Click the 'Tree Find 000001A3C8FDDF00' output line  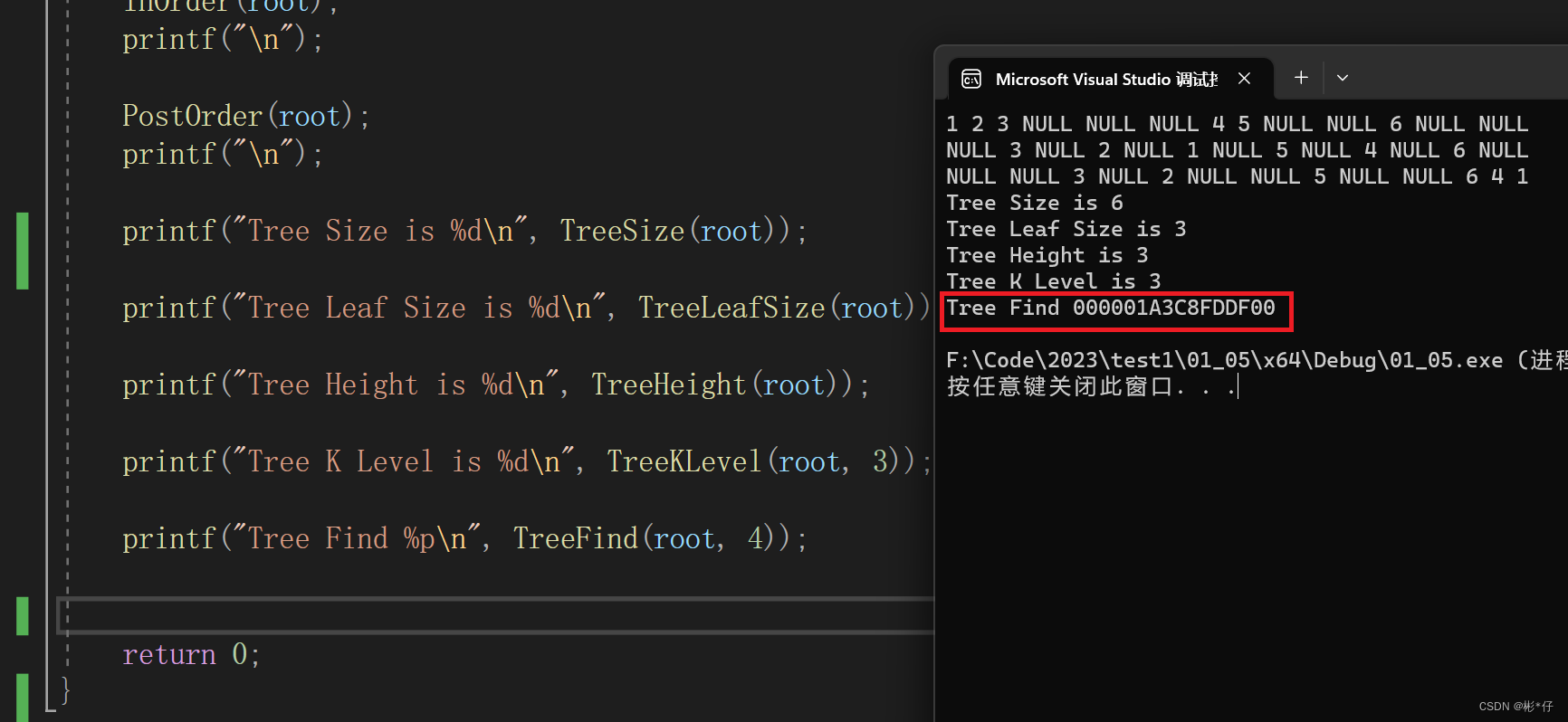click(1111, 309)
